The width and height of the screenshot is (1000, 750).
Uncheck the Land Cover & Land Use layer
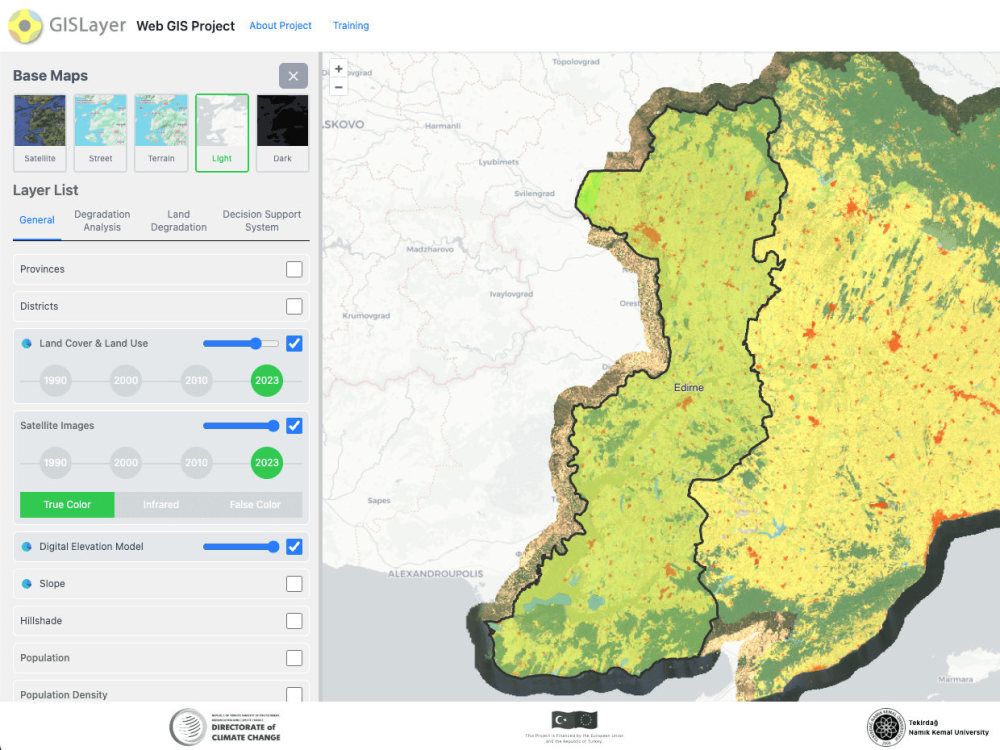[294, 343]
